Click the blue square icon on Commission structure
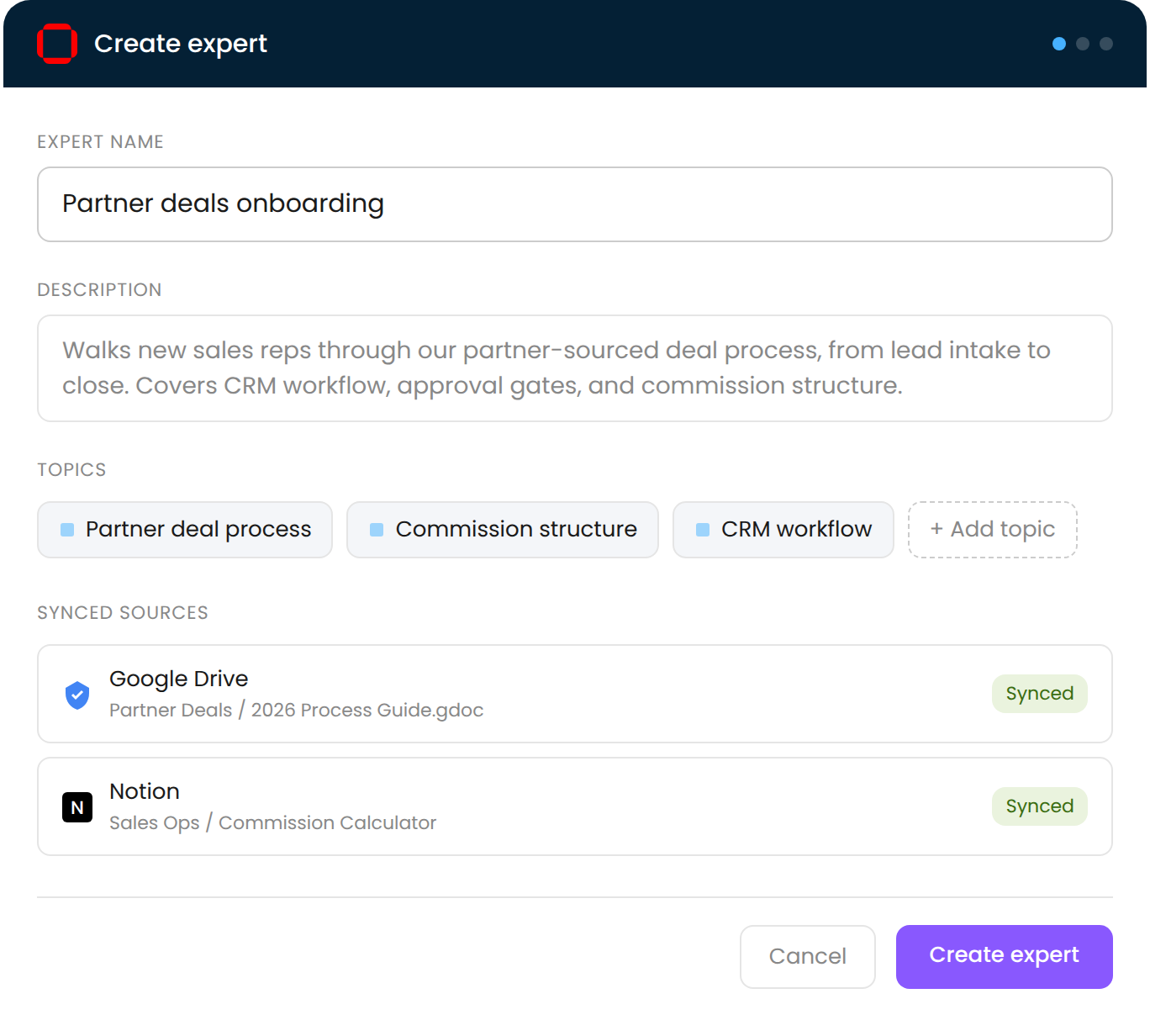 (376, 529)
